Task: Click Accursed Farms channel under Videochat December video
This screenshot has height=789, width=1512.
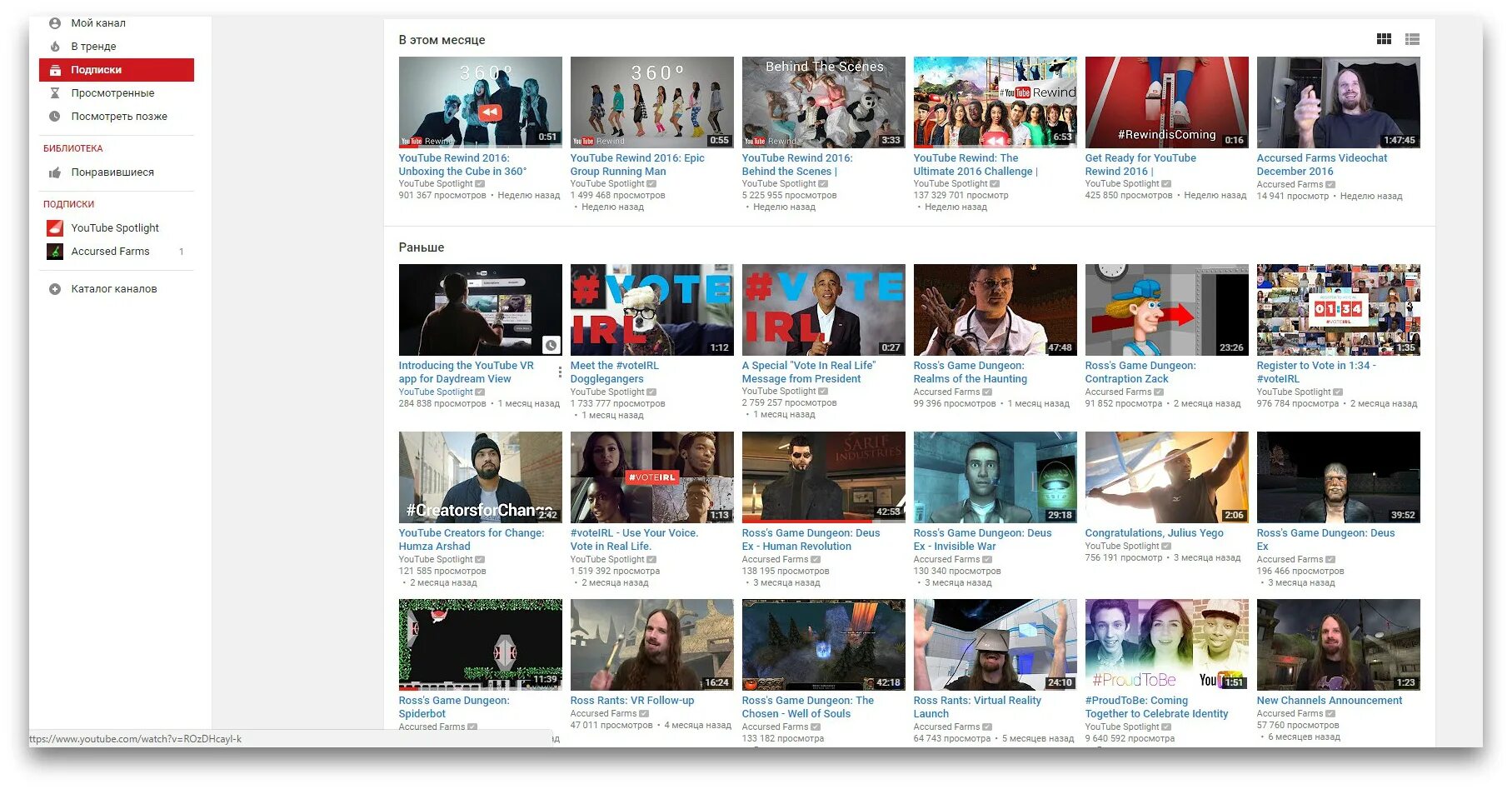Action: coord(1290,185)
